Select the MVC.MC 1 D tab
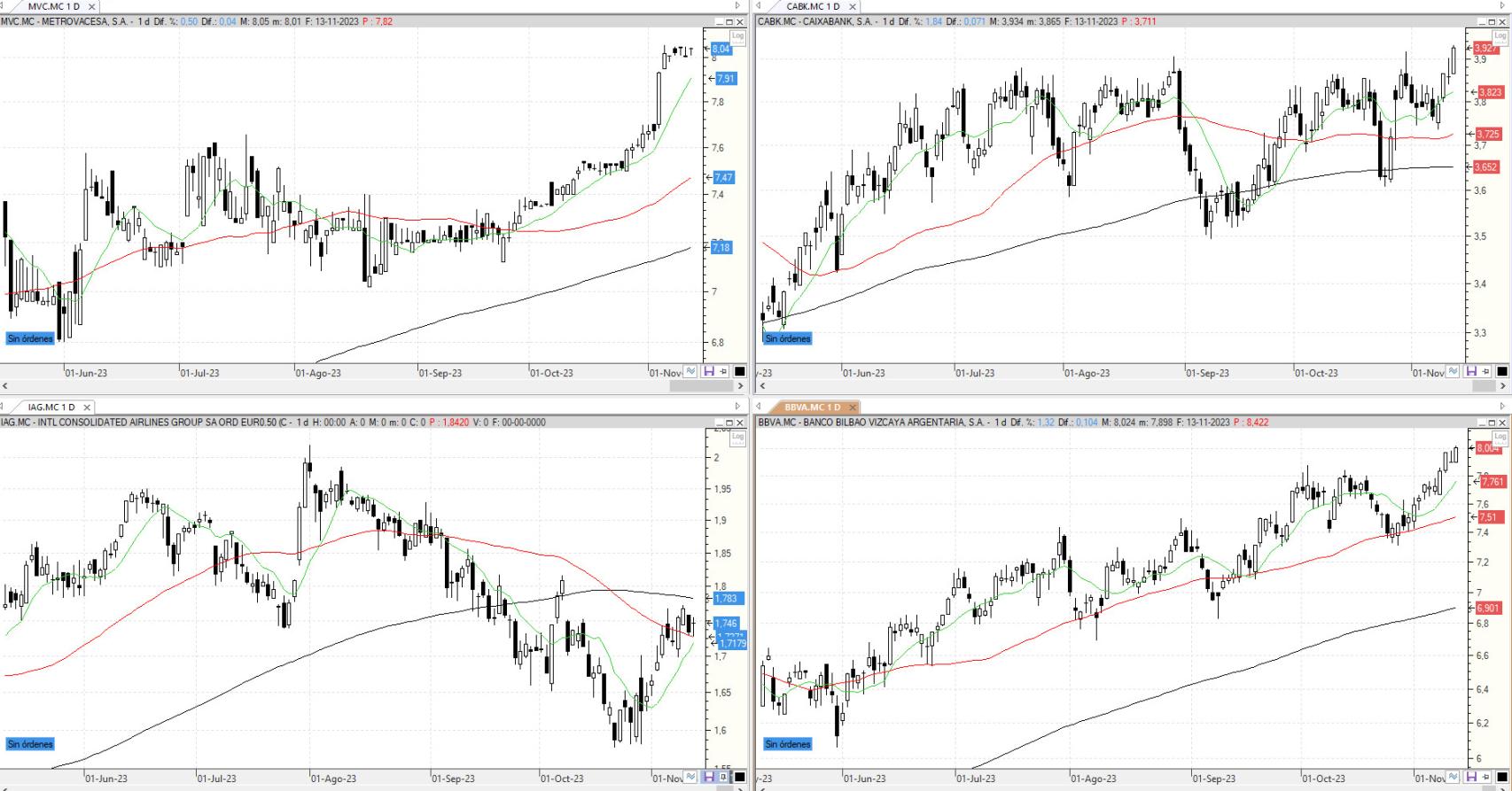1512x791 pixels. (x=53, y=6)
